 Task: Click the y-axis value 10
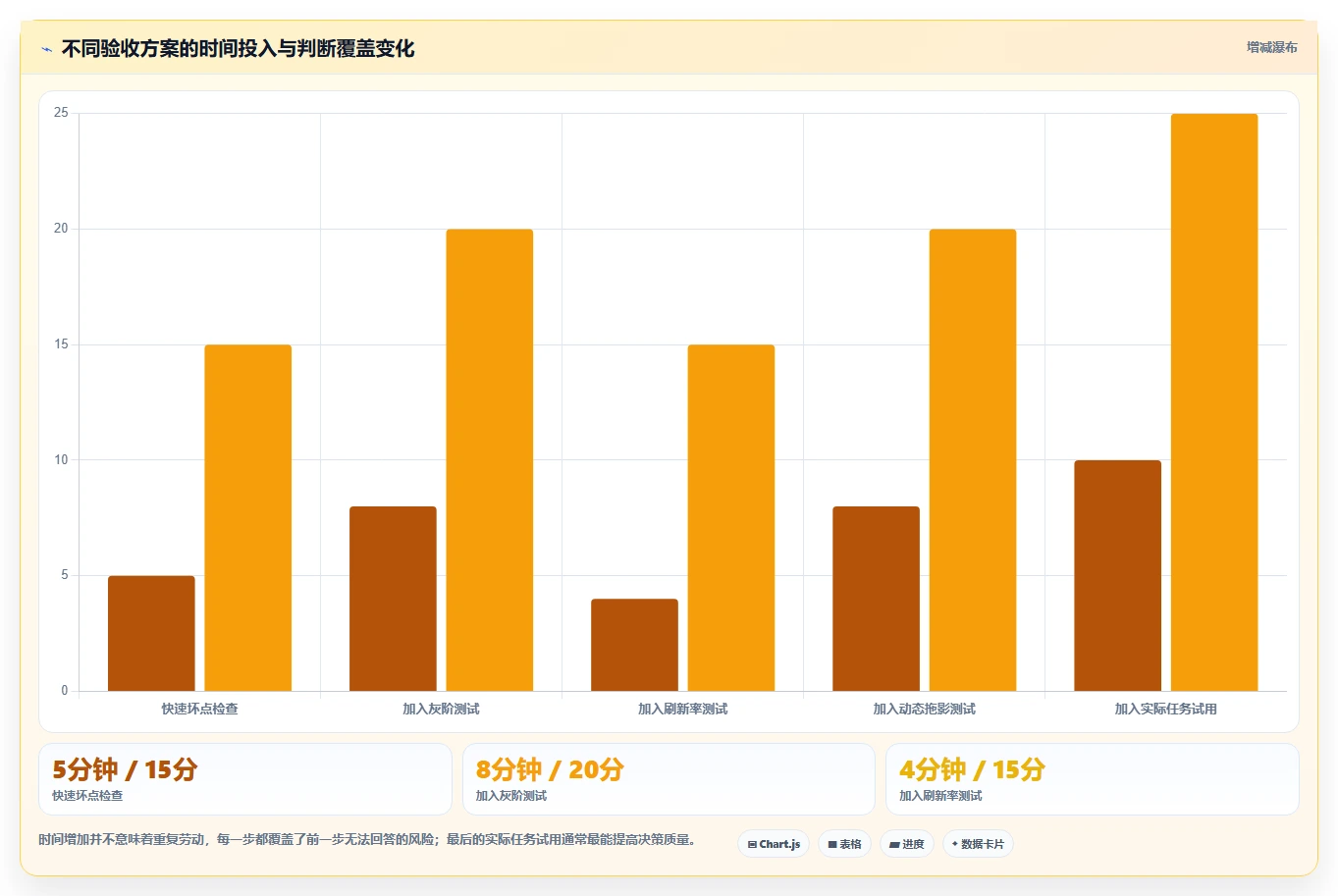click(x=61, y=459)
